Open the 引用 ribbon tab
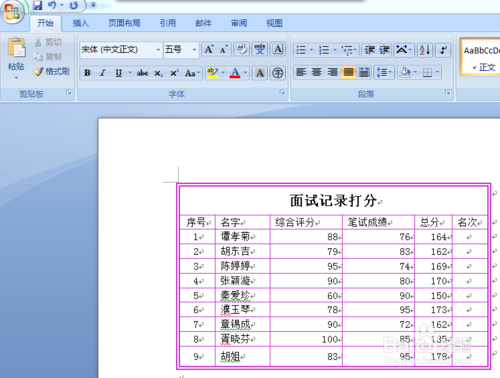This screenshot has width=500, height=378. coord(168,23)
